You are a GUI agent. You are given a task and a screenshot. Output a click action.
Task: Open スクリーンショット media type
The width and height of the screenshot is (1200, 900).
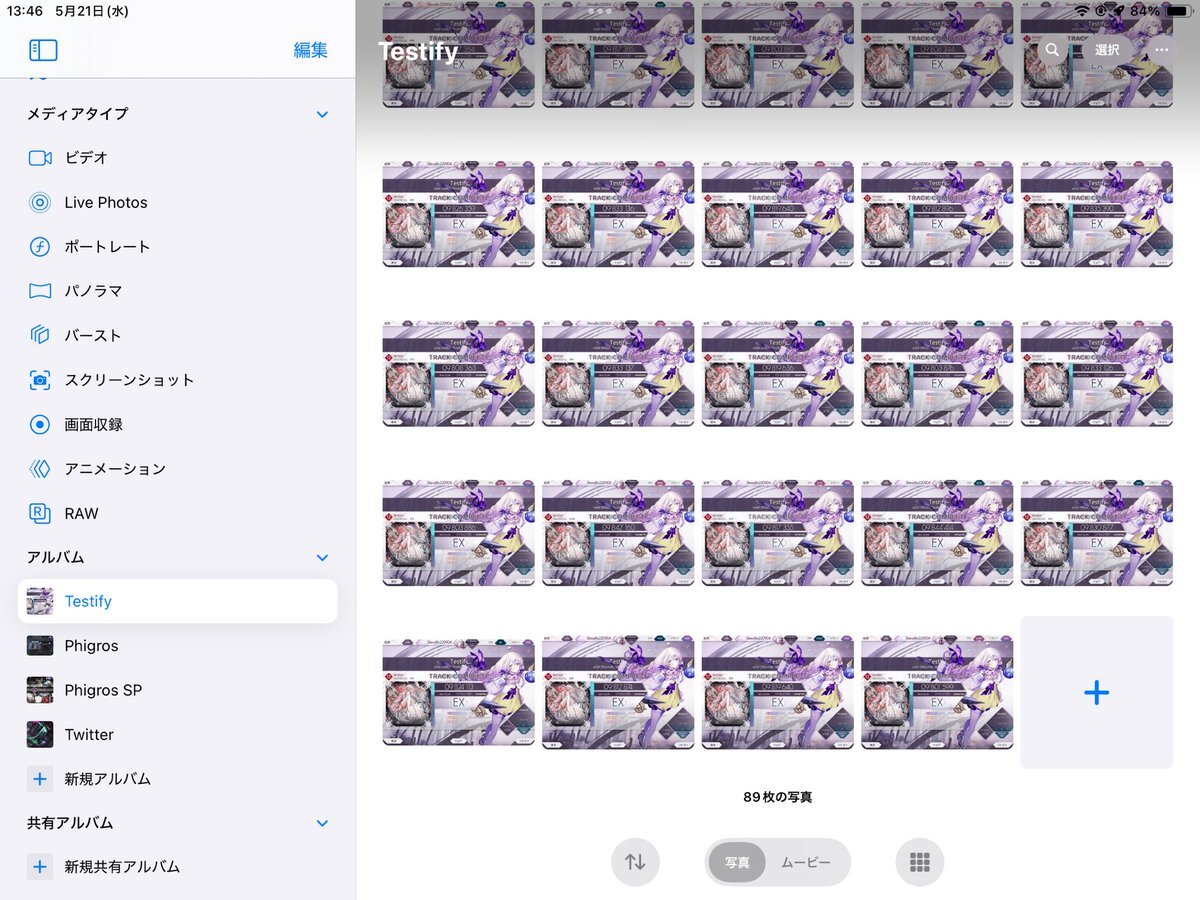(x=178, y=380)
